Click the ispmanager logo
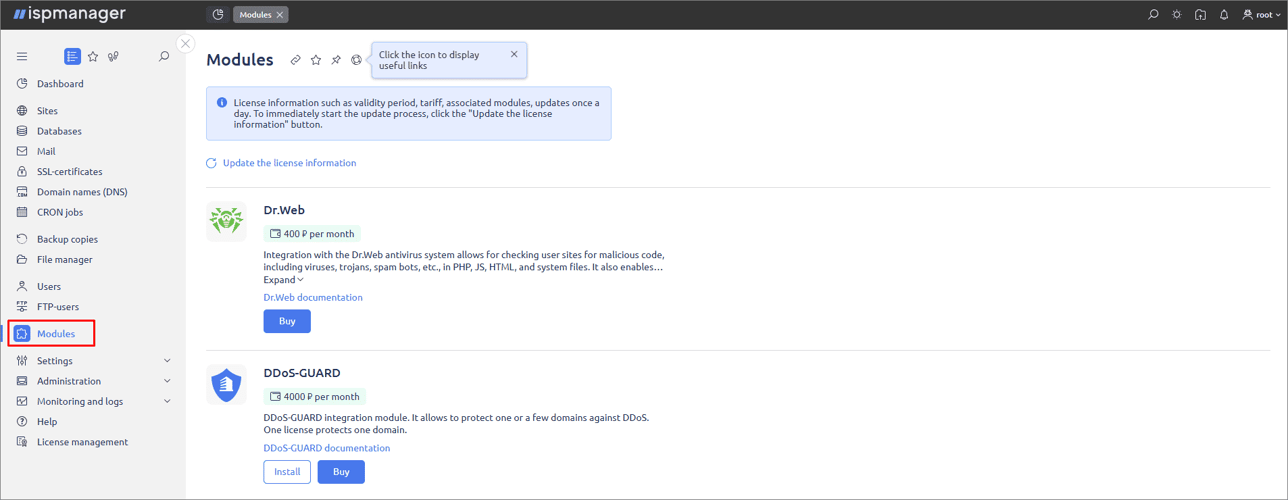The image size is (1288, 500). [69, 14]
